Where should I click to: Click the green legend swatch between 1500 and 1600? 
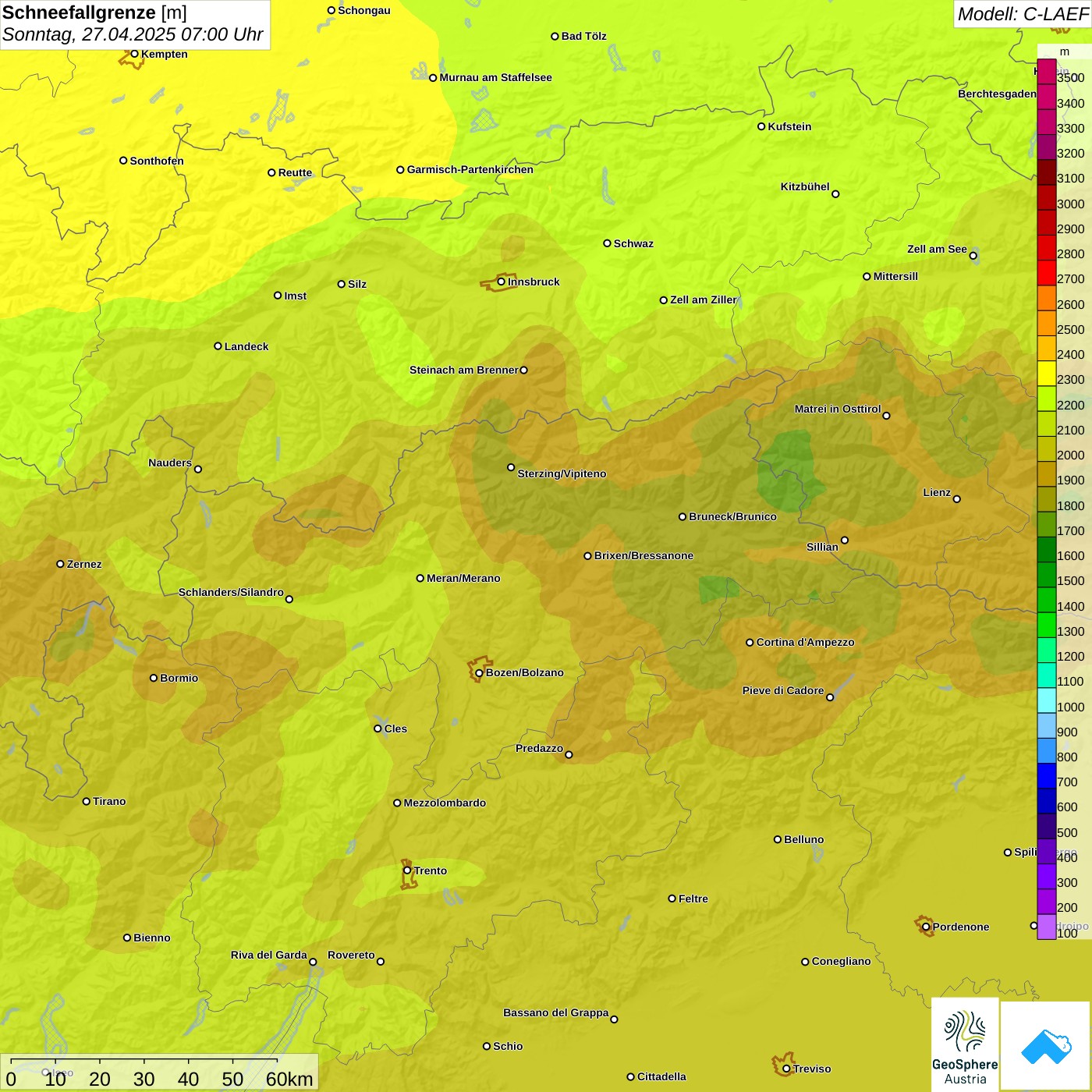point(1047,574)
